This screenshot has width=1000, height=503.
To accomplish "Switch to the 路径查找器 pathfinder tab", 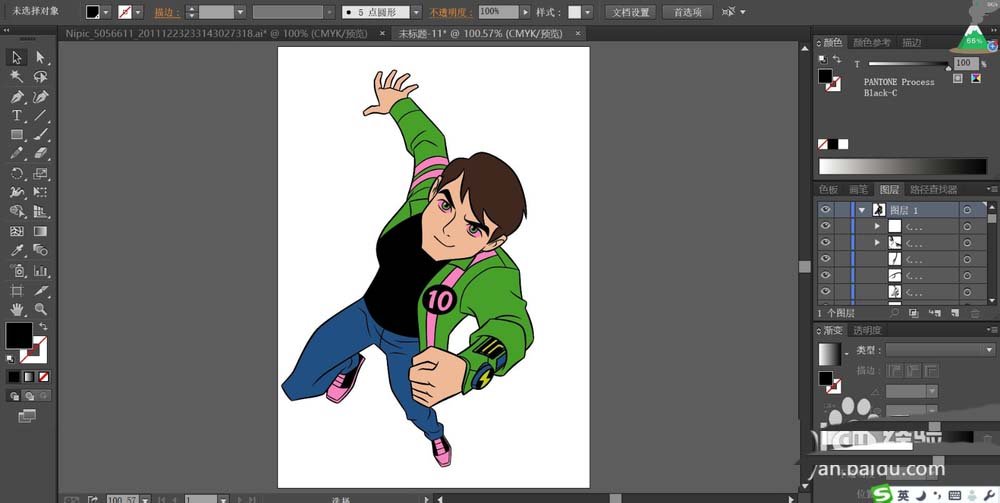I will 933,189.
